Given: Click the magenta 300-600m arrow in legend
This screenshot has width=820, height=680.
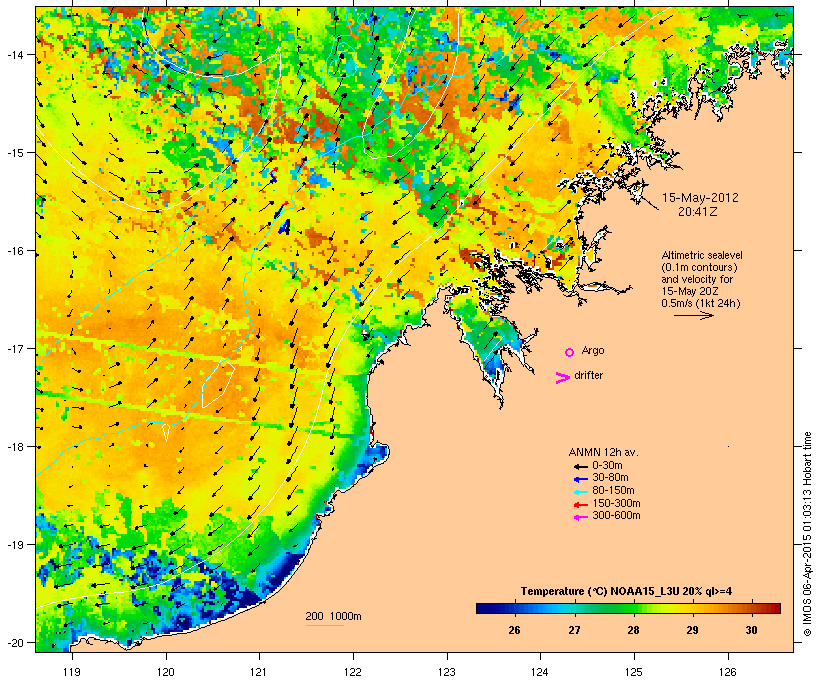Looking at the screenshot, I should (x=580, y=517).
